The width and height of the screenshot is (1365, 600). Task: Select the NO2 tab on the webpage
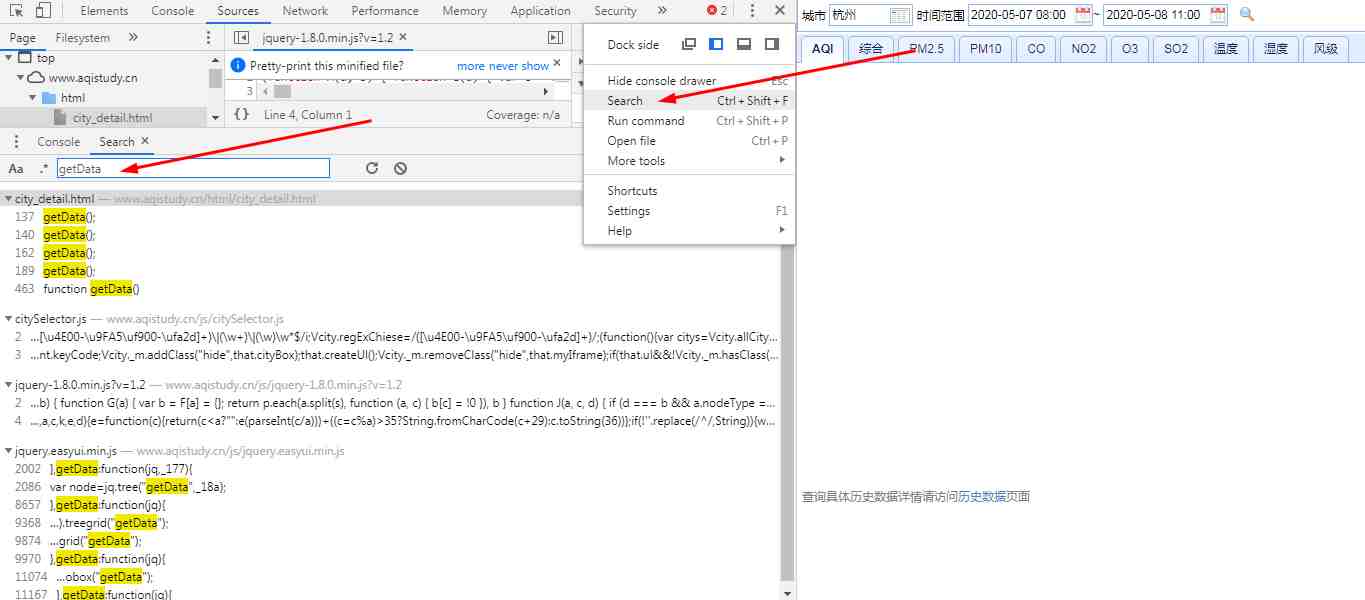tap(1083, 49)
